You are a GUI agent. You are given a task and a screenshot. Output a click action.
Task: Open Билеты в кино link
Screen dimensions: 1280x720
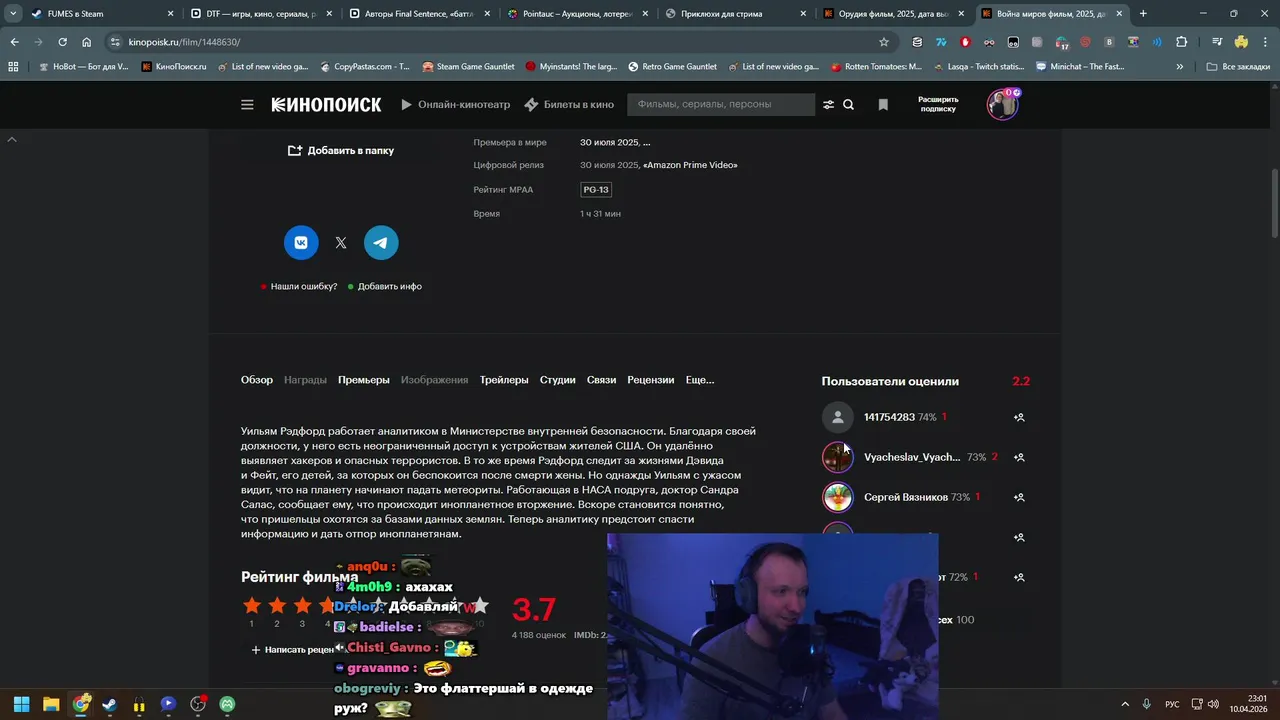point(569,104)
